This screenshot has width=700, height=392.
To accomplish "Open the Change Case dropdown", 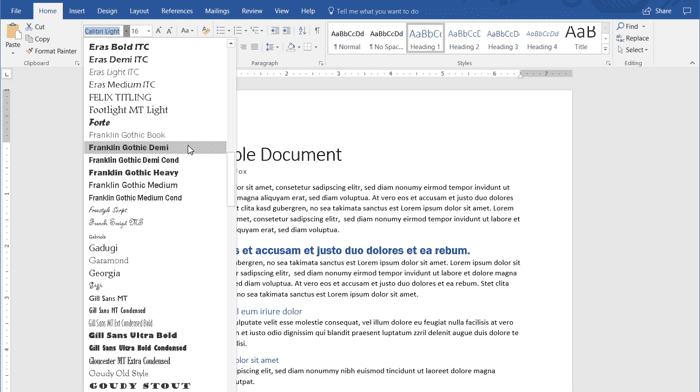I will 187,31.
